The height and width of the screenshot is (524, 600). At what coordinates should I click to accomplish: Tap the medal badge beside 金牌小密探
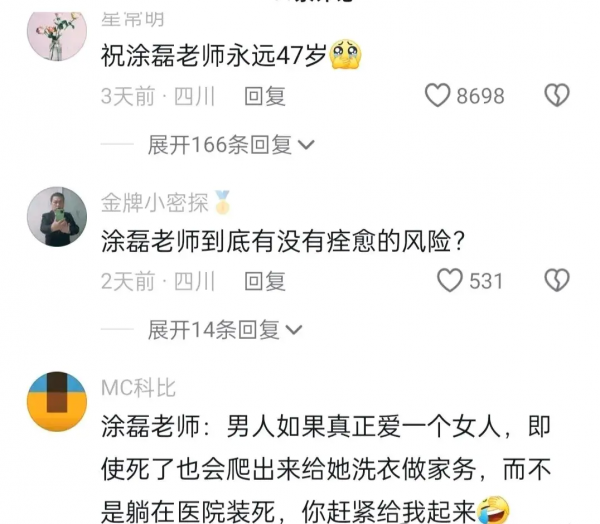tap(222, 202)
